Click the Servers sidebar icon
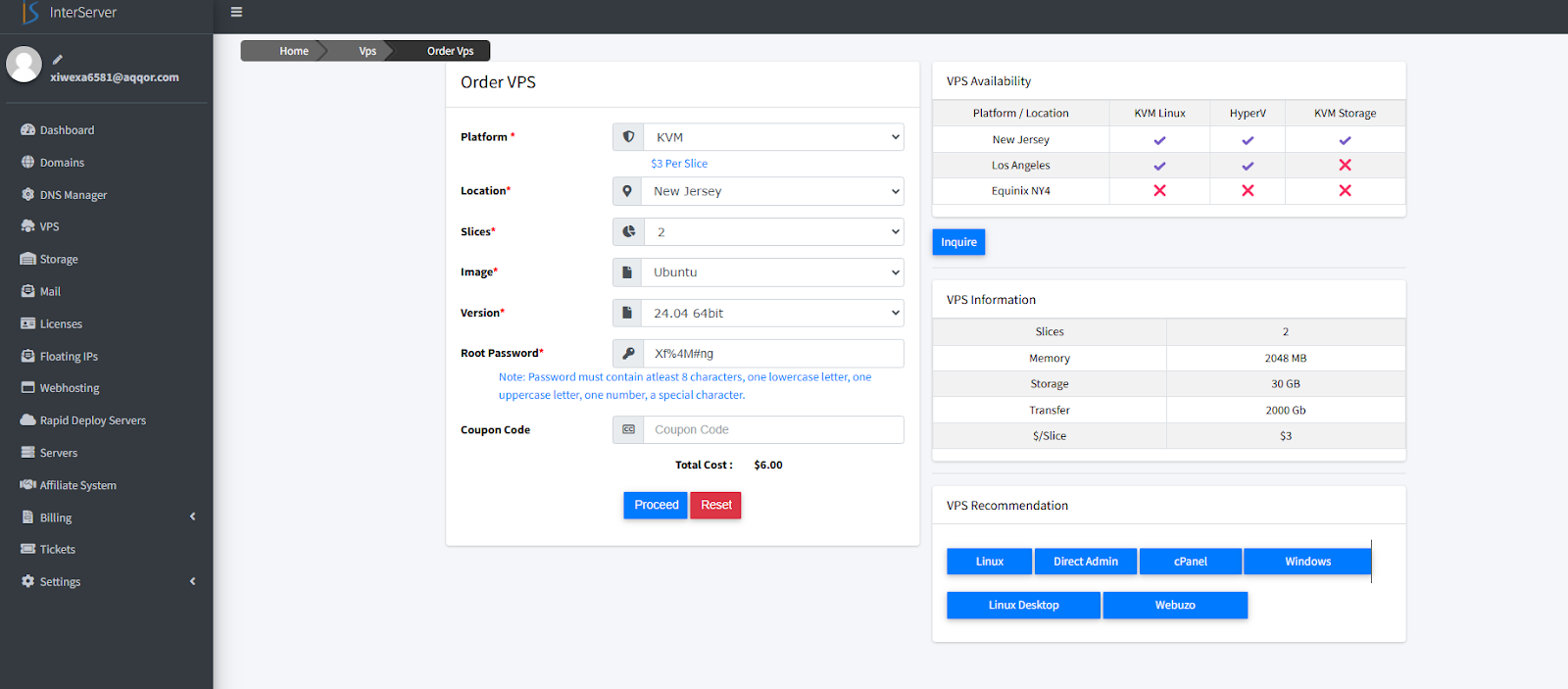 tap(27, 452)
